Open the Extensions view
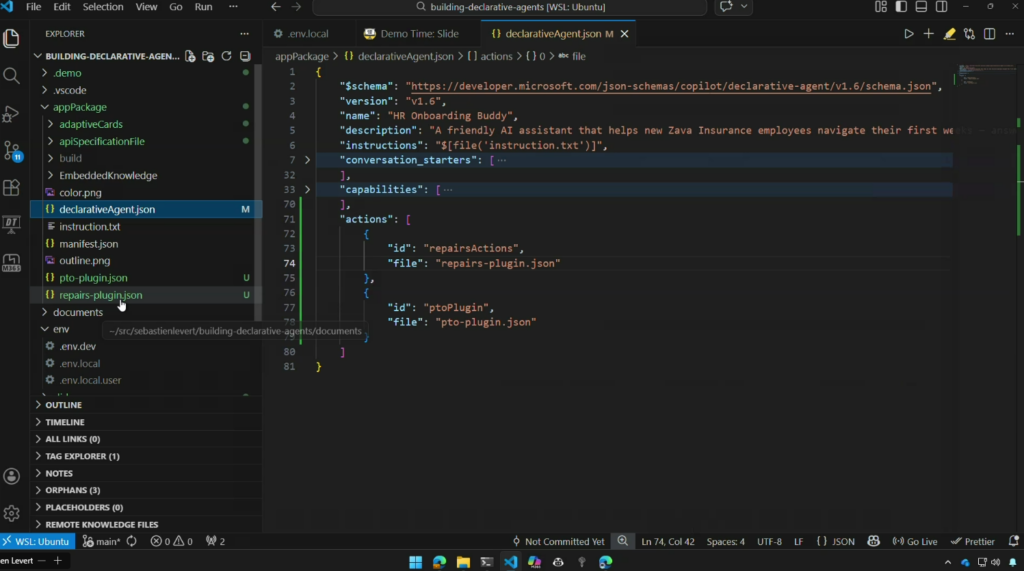The height and width of the screenshot is (571, 1024). (x=12, y=188)
